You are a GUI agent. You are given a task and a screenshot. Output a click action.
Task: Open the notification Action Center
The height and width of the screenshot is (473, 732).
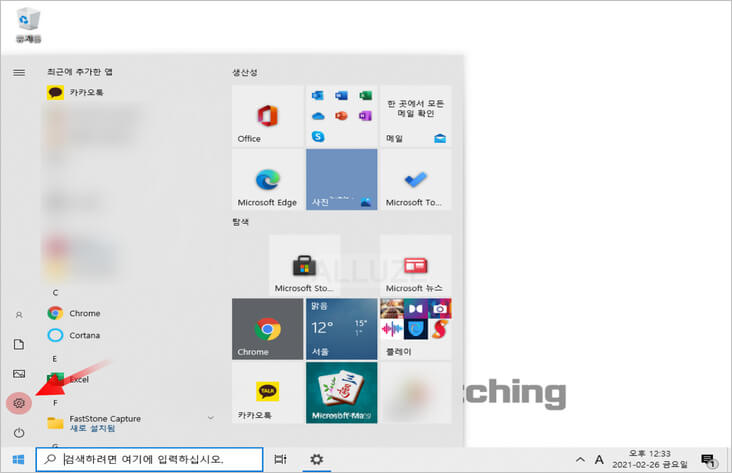(709, 460)
